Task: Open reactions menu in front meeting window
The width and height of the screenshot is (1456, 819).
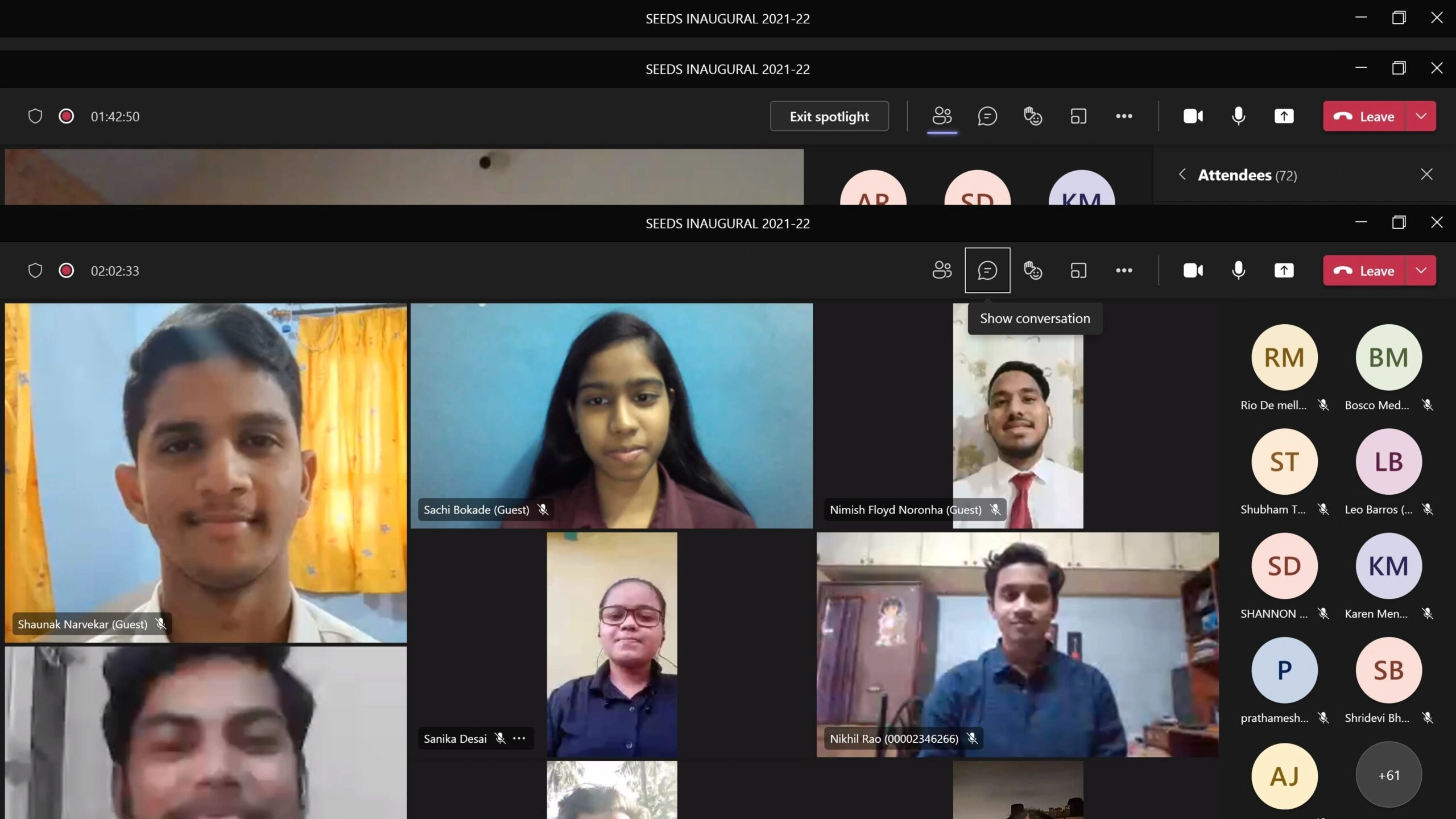Action: point(1033,270)
